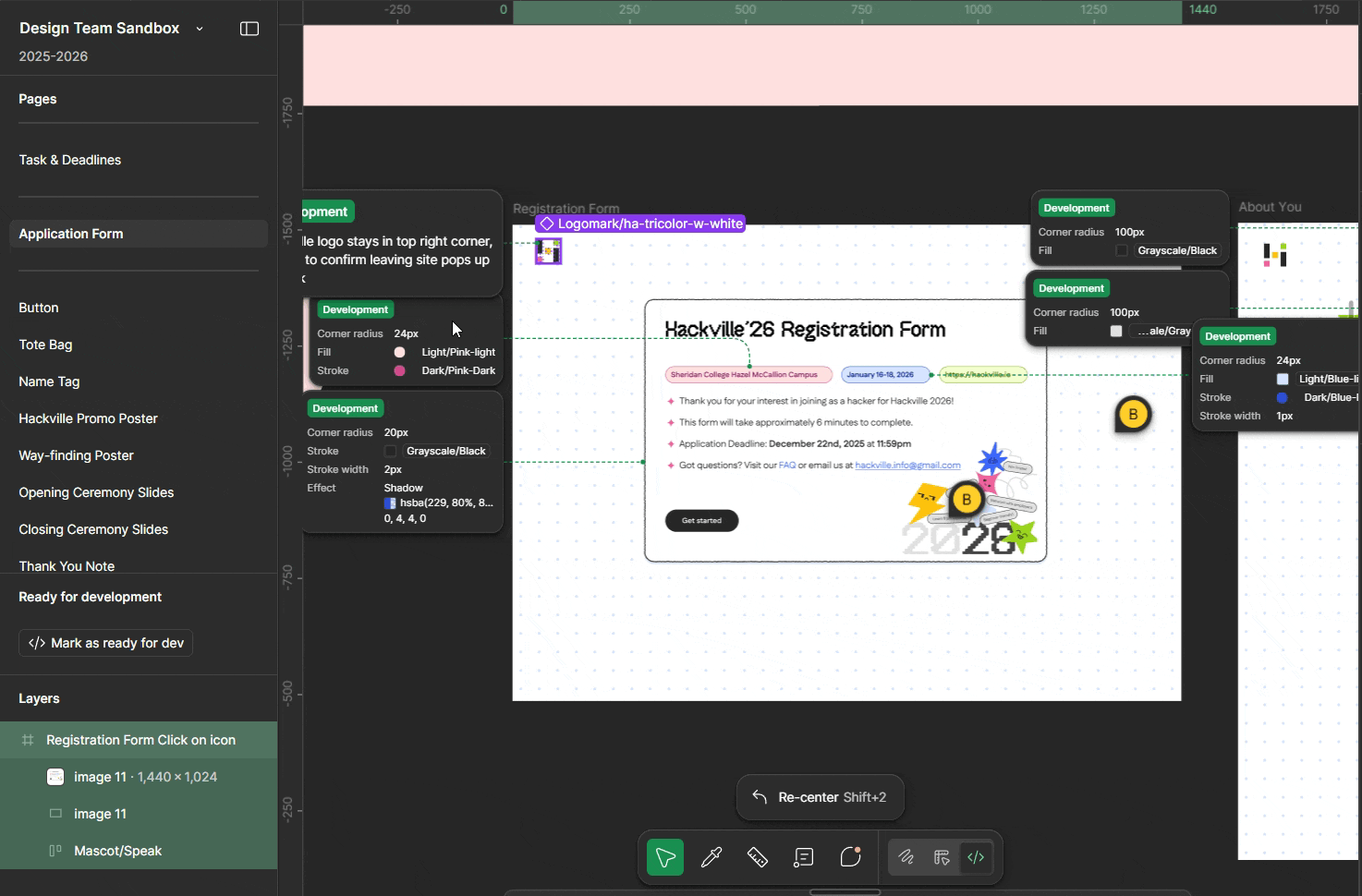Select the Eyedropper color picker tool
The image size is (1362, 896).
click(x=711, y=856)
